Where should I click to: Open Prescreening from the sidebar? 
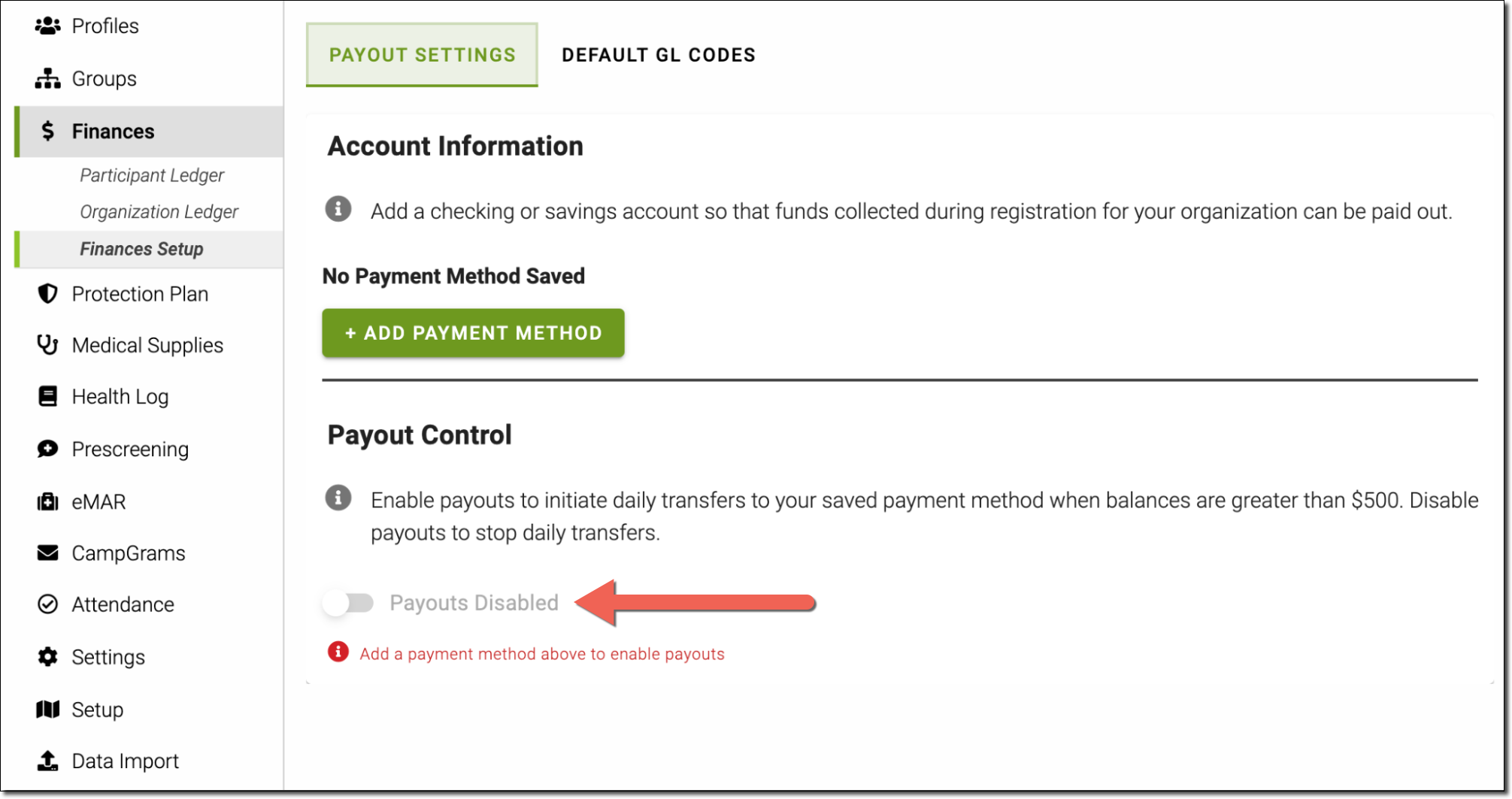click(130, 449)
